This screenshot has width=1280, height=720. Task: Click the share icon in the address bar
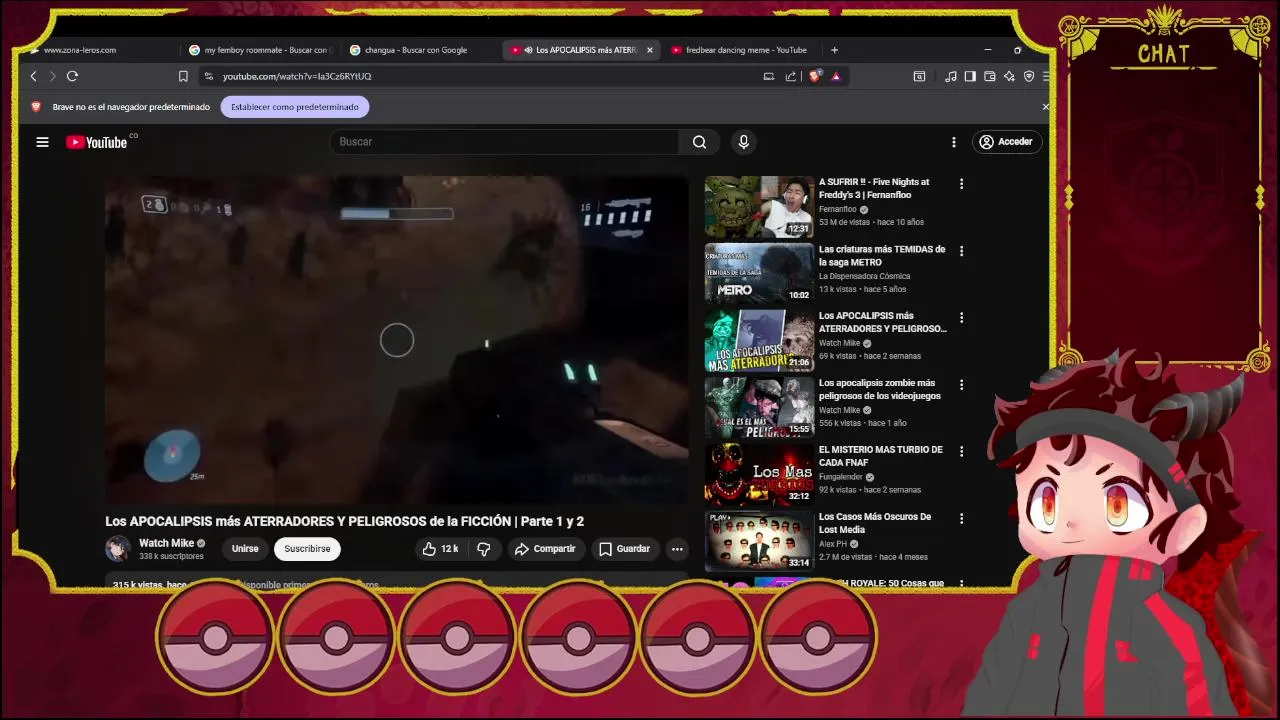[791, 76]
